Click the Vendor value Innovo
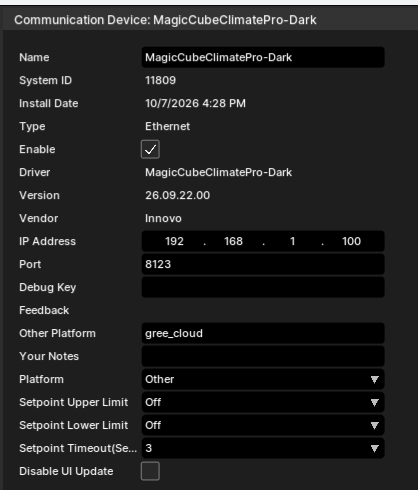This screenshot has width=418, height=490. tap(163, 218)
